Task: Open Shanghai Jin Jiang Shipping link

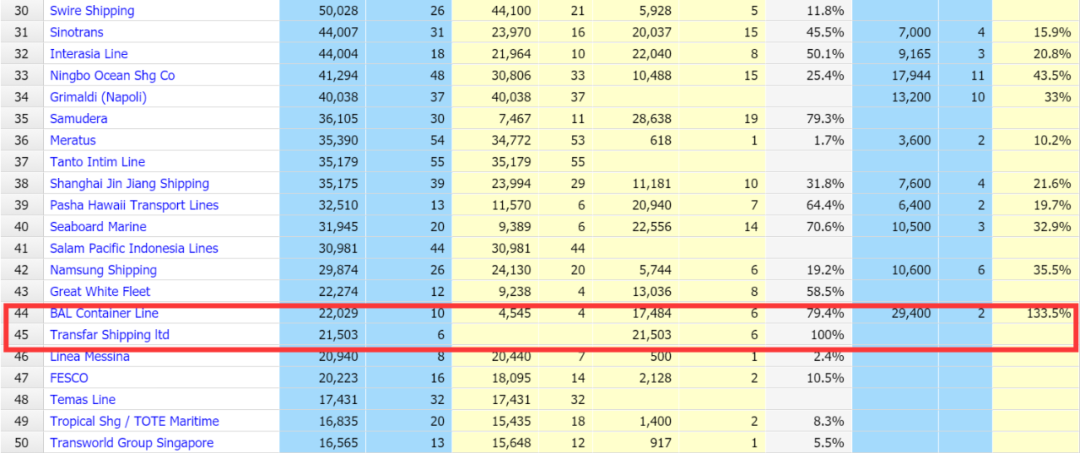Action: pyautogui.click(x=129, y=184)
